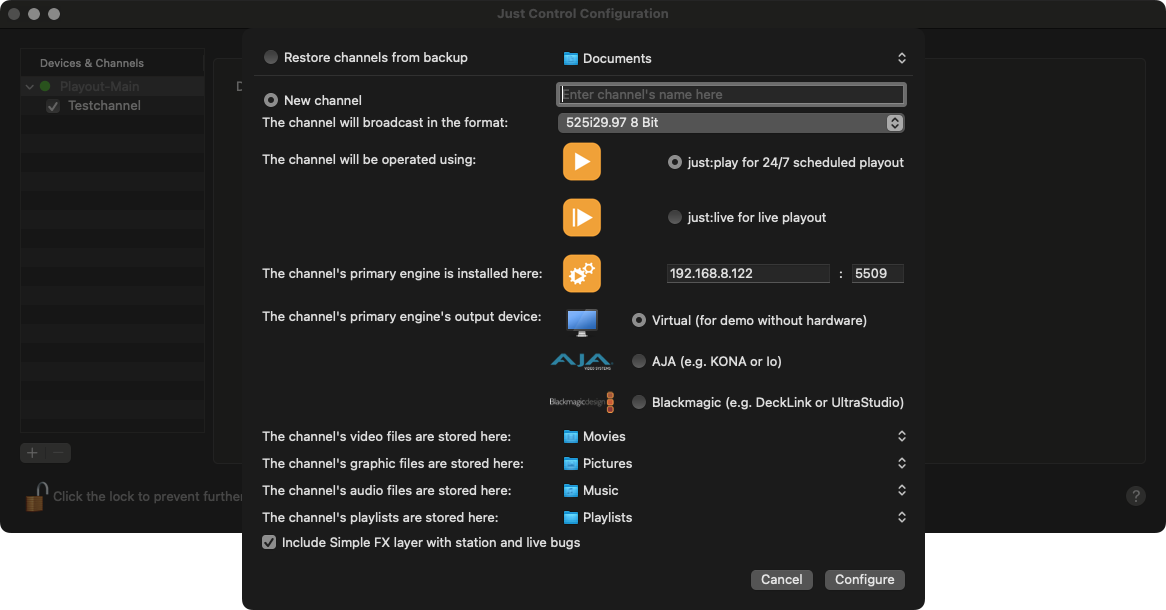Open the Documents backup location popup
The height and width of the screenshot is (610, 1166).
735,58
